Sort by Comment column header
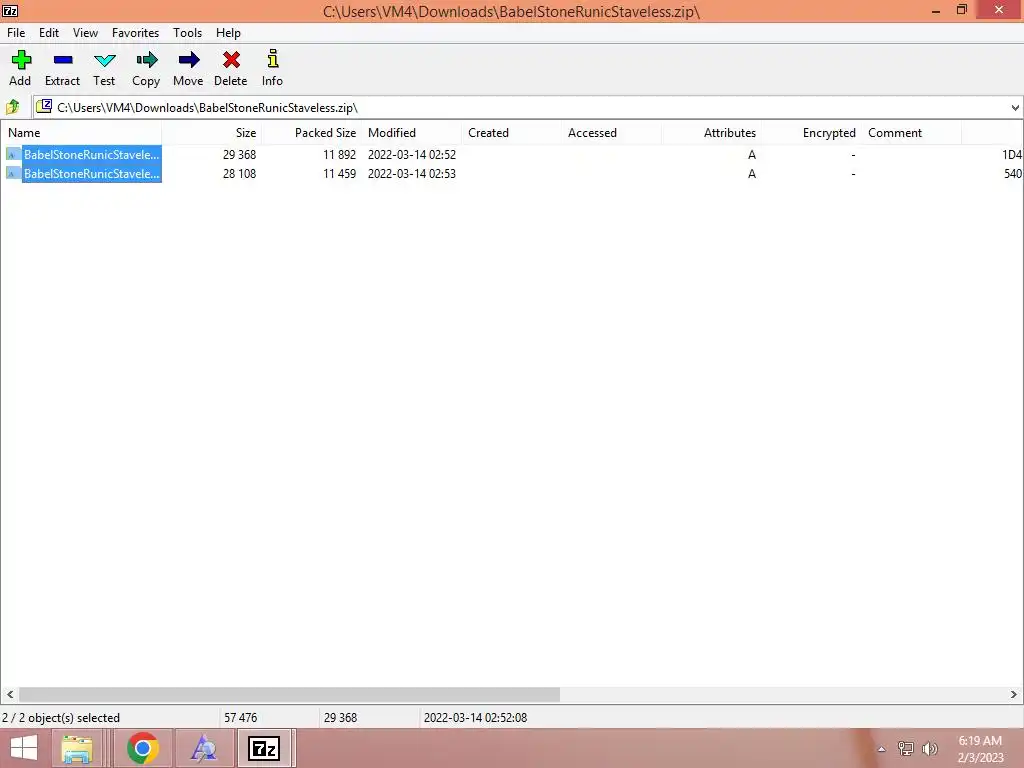 coord(911,133)
